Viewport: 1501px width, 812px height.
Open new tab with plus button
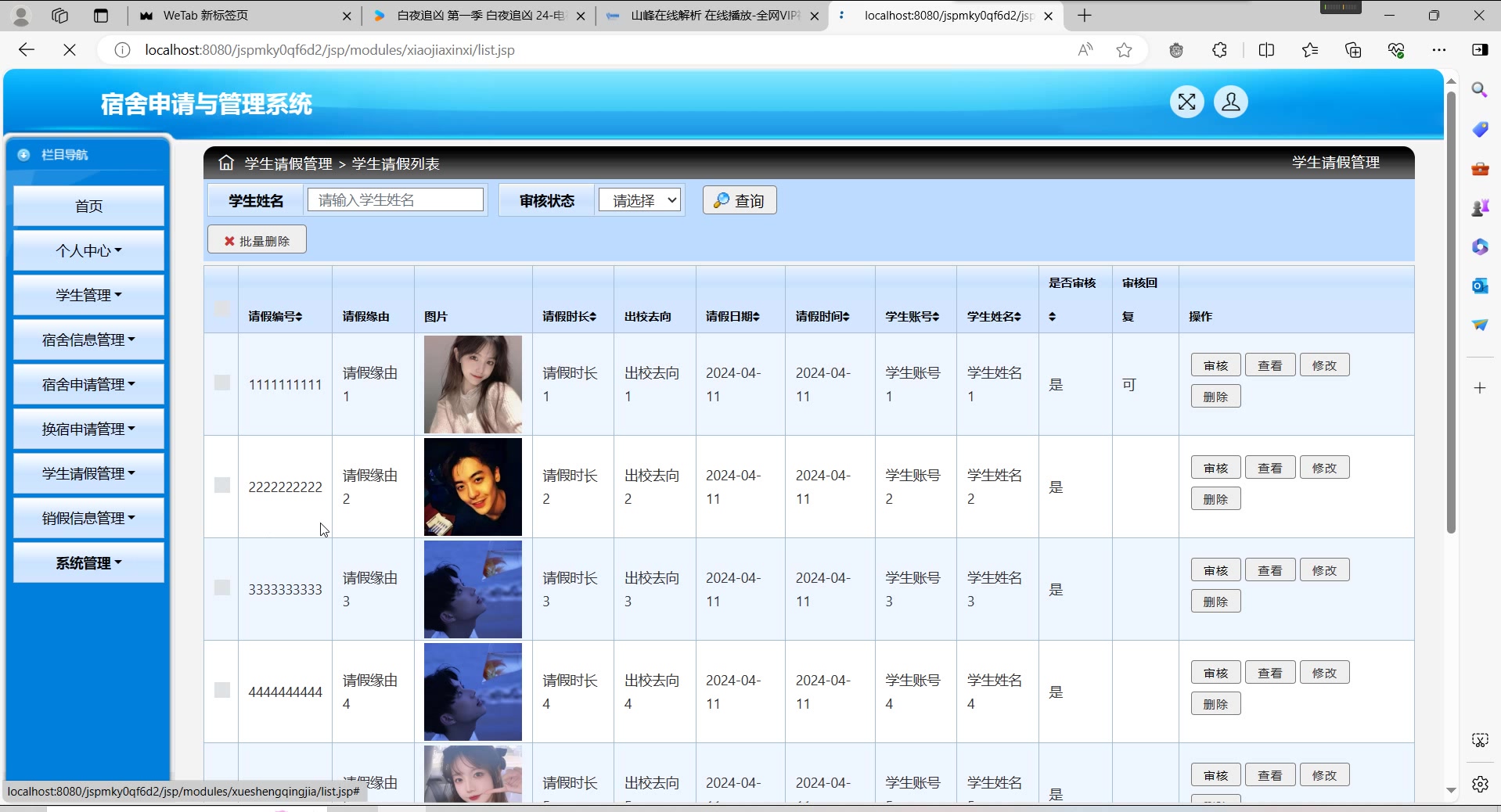[1084, 16]
